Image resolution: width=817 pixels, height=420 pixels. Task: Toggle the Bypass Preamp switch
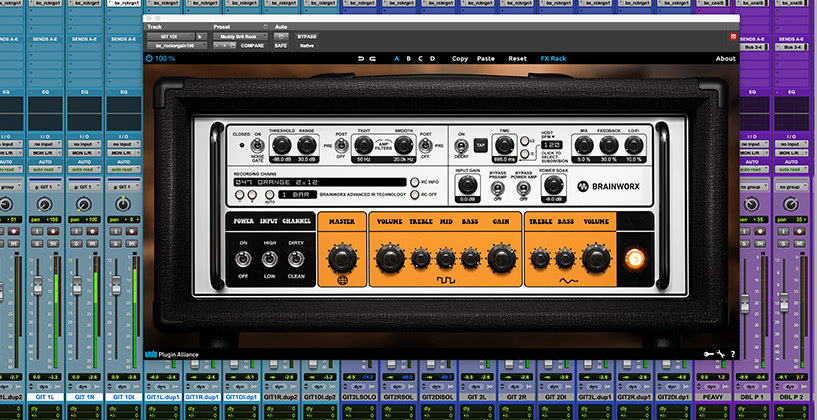pos(497,188)
